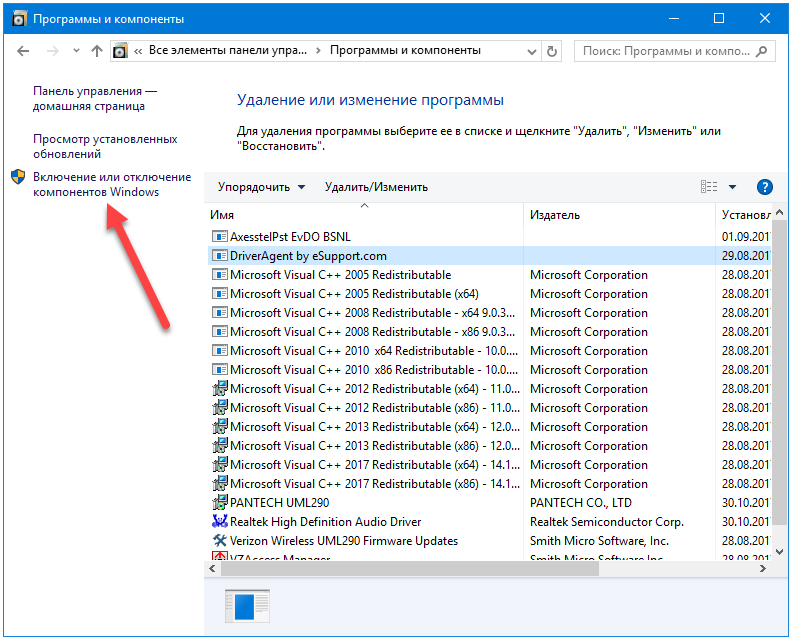Open Просмотр установленных обновлений link
The width and height of the screenshot is (791, 641).
tap(104, 147)
